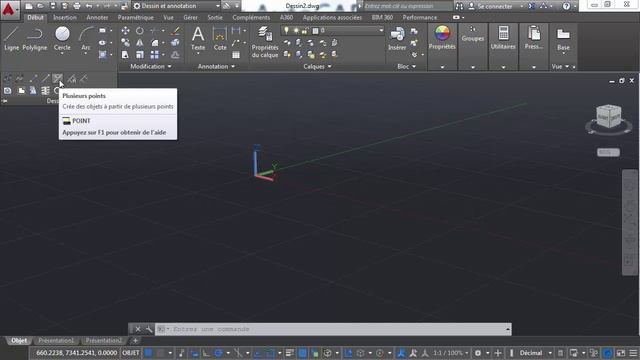This screenshot has width=640, height=360.
Task: Click command line wrench settings button
Action: (x=149, y=329)
